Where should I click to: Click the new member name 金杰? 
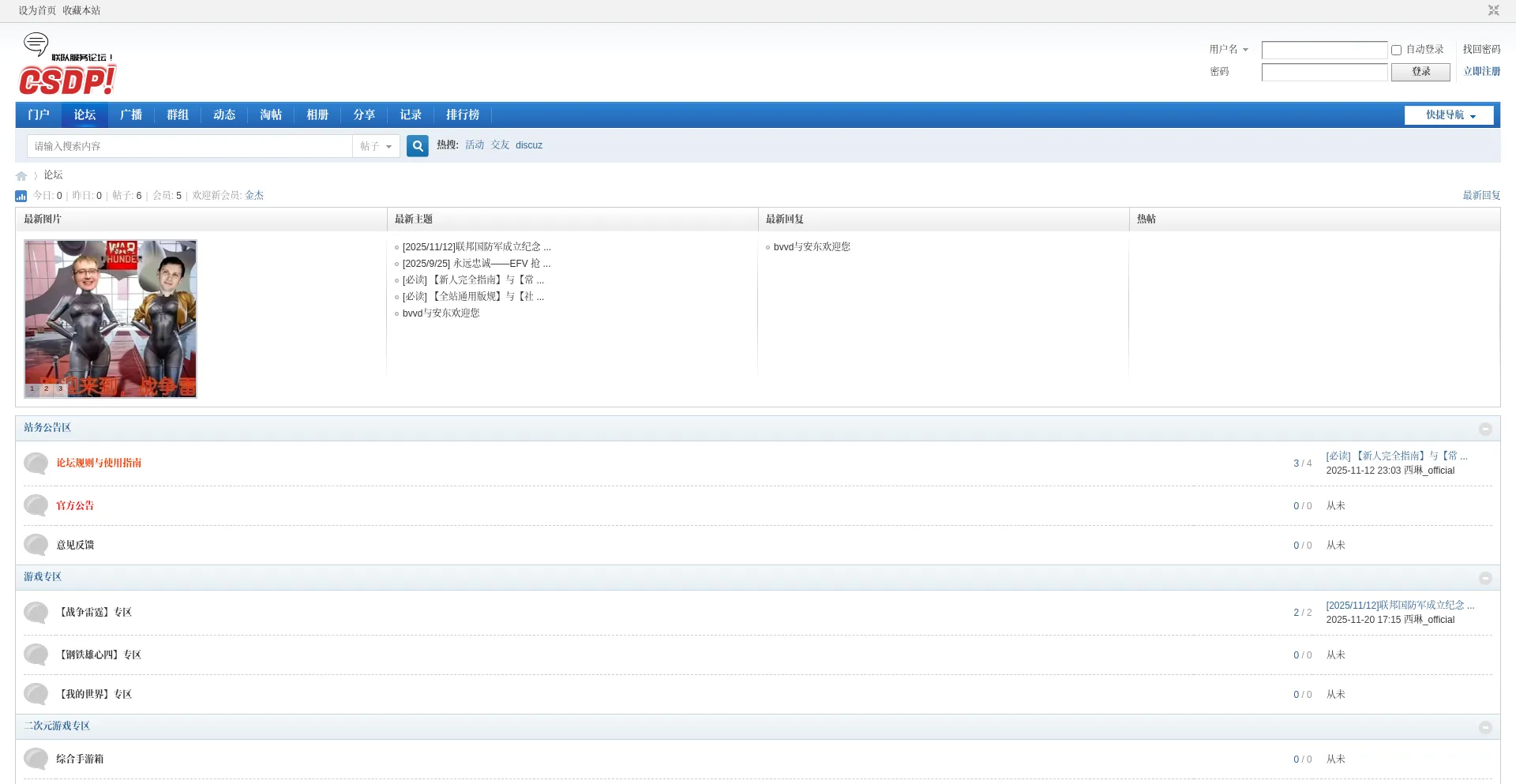[x=254, y=196]
